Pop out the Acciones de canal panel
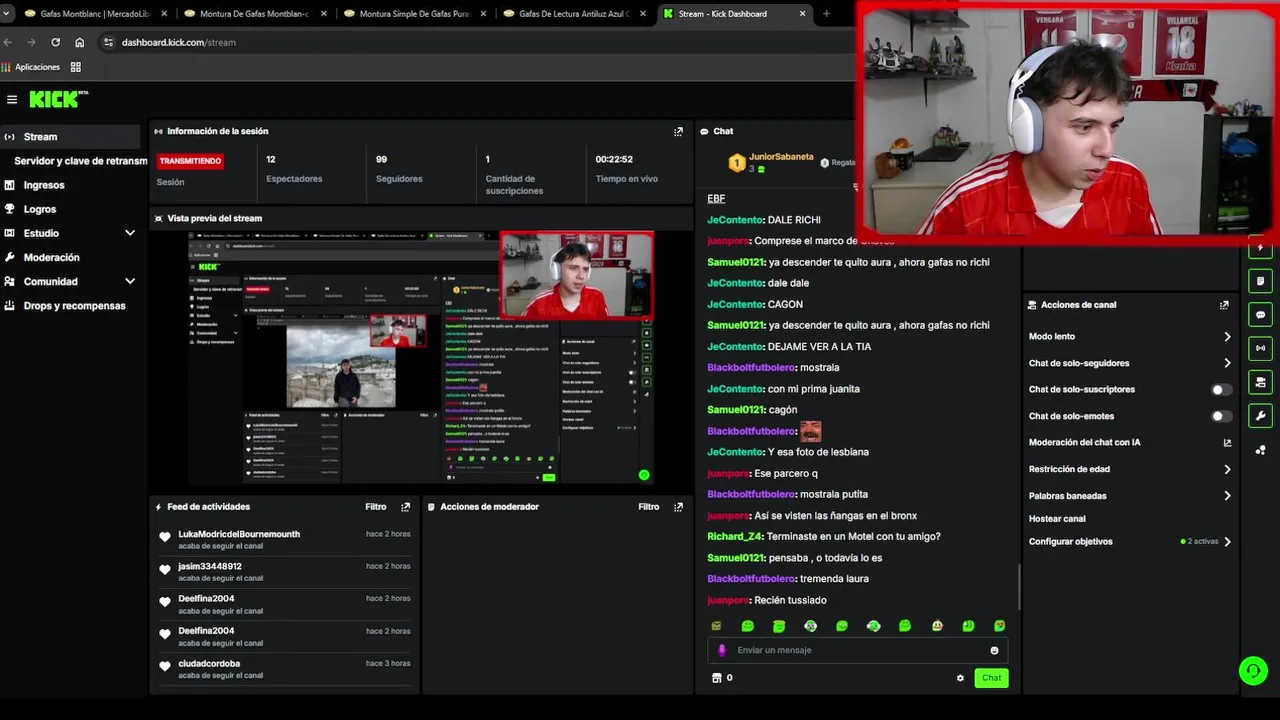Screen dimensions: 1280x720 coord(1224,305)
